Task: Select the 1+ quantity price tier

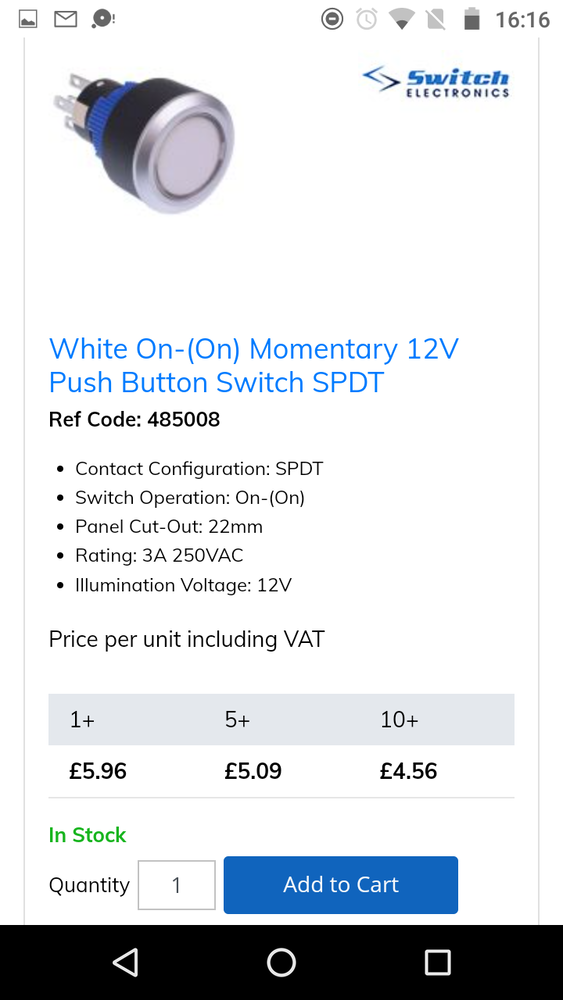Action: 82,720
